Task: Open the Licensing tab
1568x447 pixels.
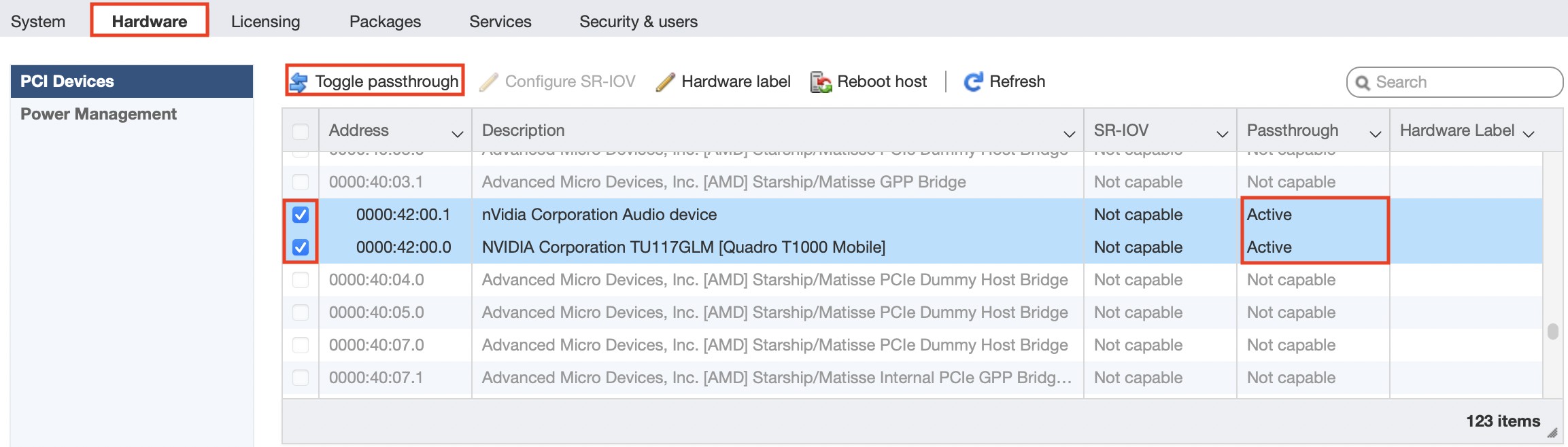Action: point(265,22)
